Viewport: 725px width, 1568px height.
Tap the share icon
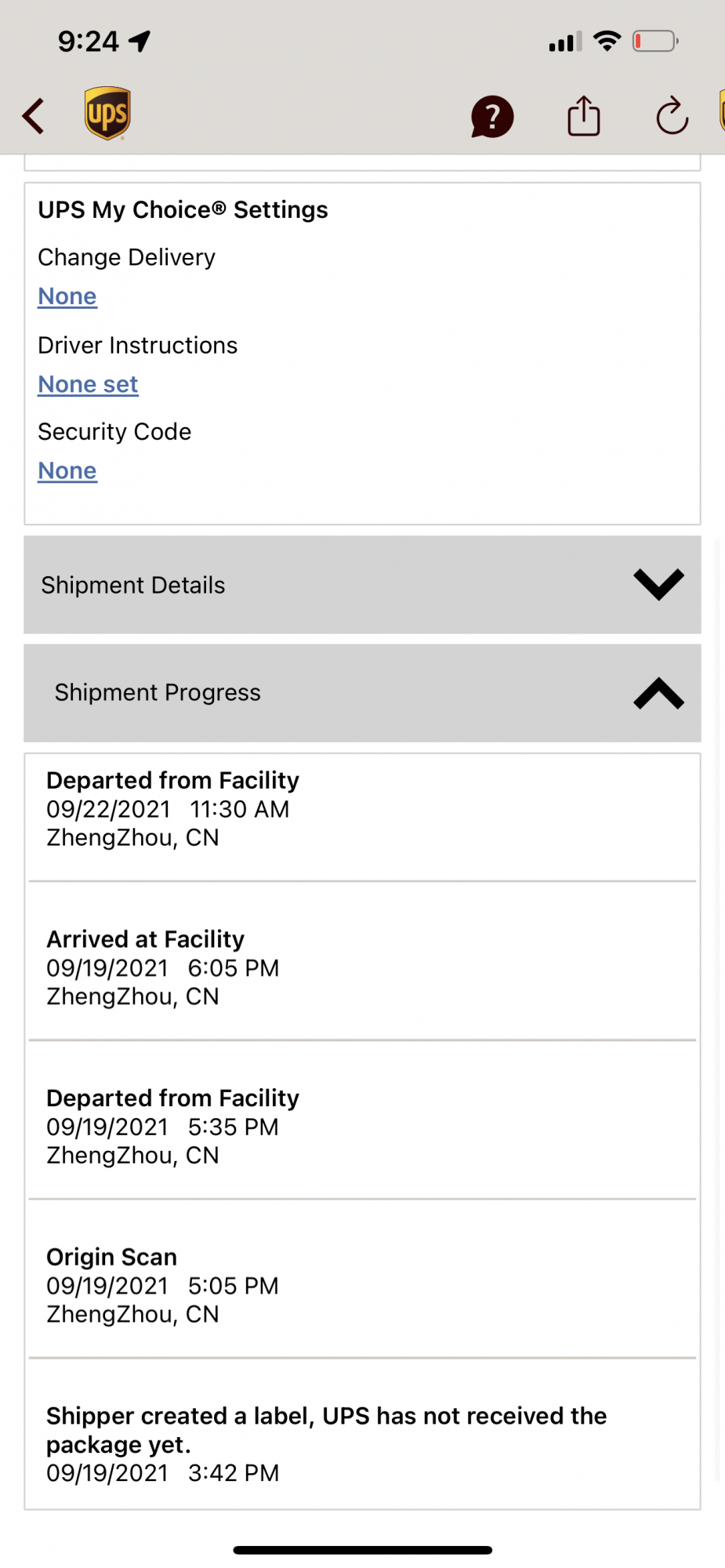(x=584, y=116)
